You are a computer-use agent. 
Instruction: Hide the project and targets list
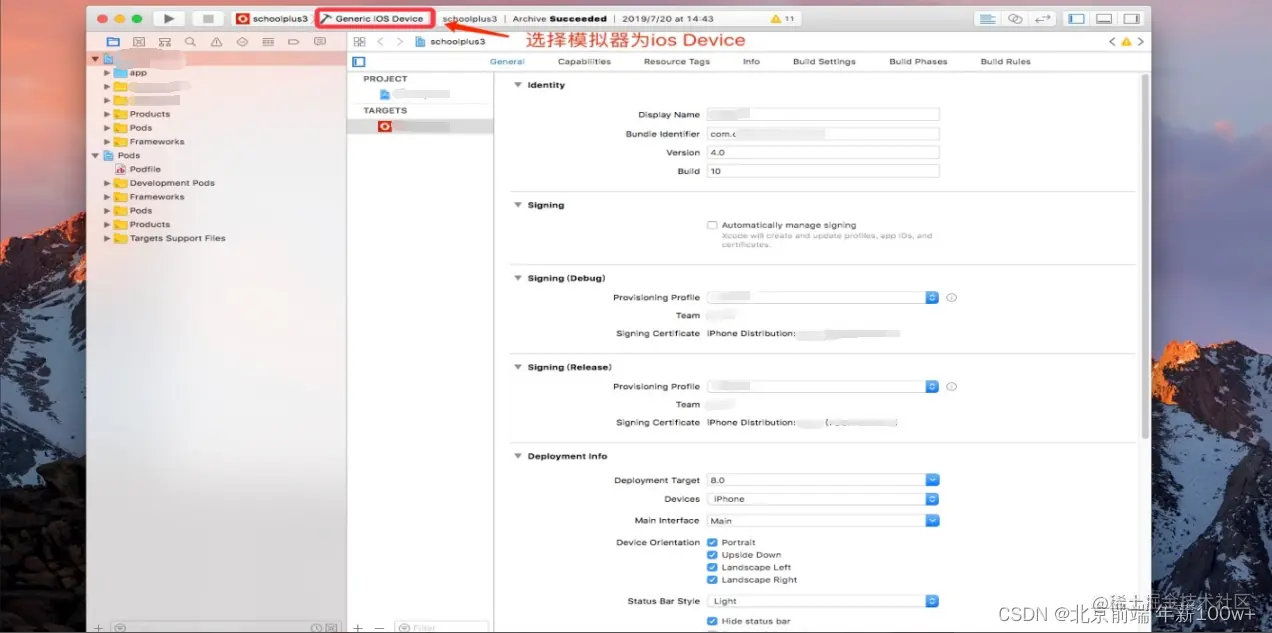pyautogui.click(x=360, y=62)
